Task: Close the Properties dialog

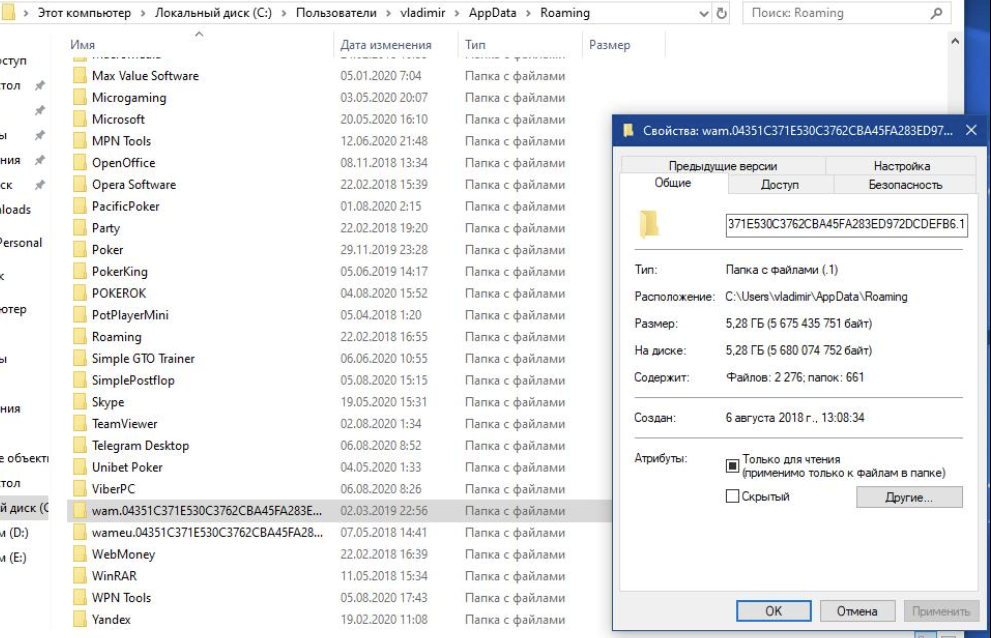Action: tap(971, 131)
